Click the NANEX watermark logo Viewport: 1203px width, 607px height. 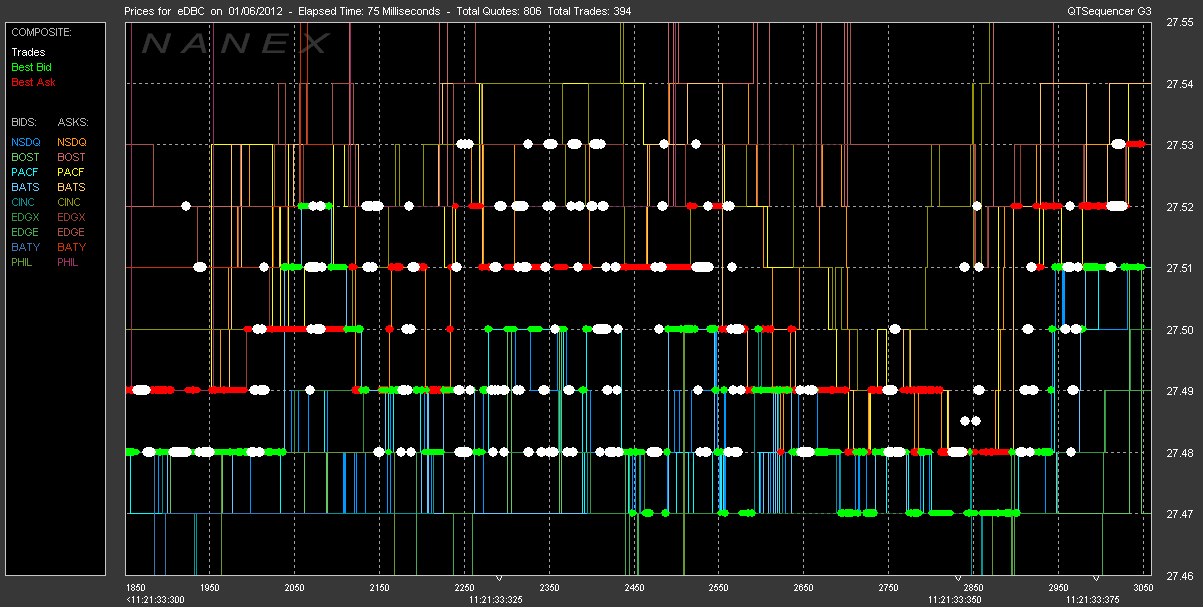tap(235, 44)
